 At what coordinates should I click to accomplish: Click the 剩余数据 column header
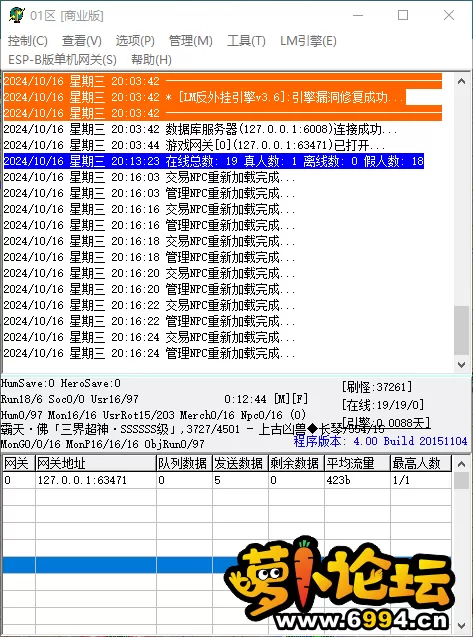tap(296, 463)
